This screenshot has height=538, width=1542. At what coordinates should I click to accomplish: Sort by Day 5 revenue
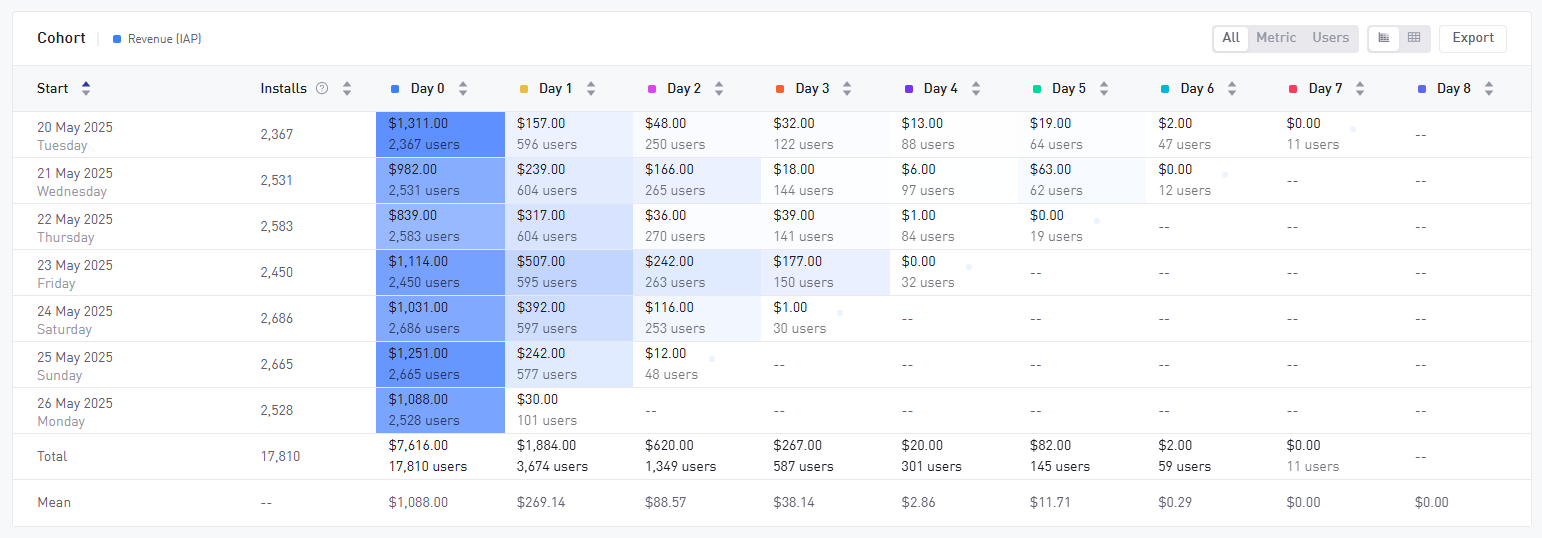pyautogui.click(x=1104, y=88)
